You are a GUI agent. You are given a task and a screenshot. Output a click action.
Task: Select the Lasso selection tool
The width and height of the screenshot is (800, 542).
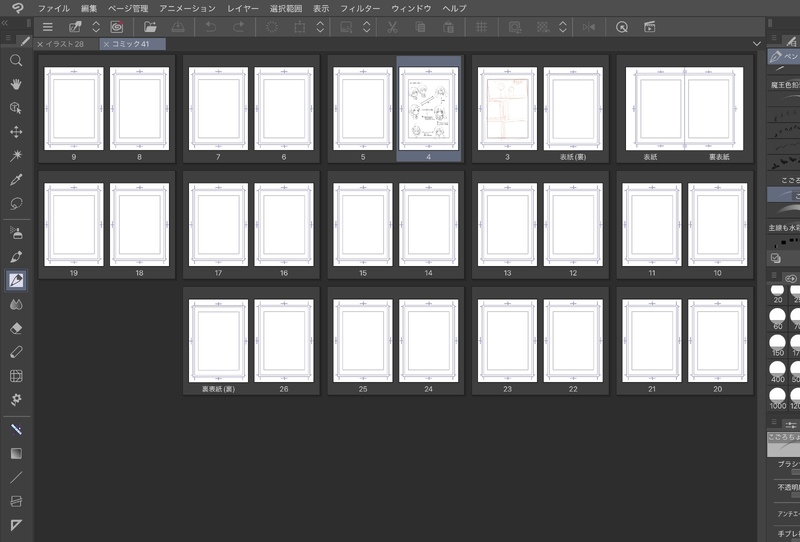[16, 203]
